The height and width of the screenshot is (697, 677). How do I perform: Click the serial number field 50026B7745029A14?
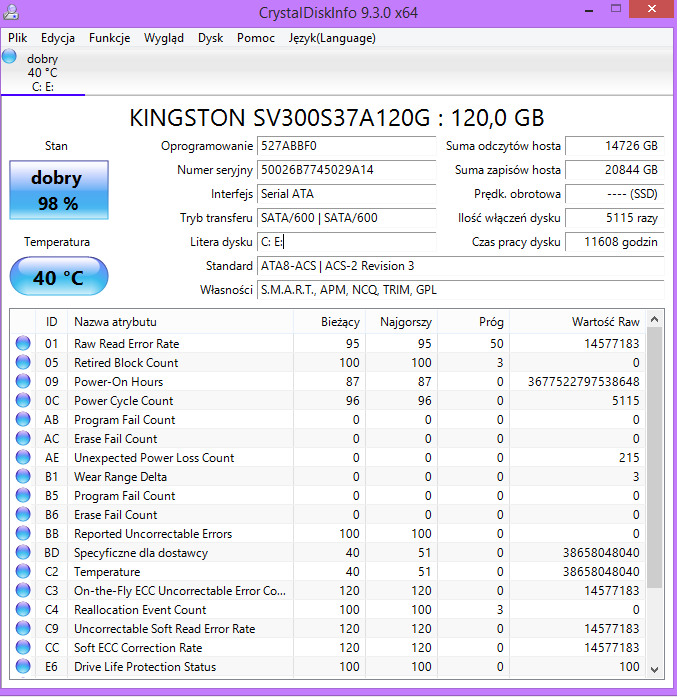(x=346, y=170)
